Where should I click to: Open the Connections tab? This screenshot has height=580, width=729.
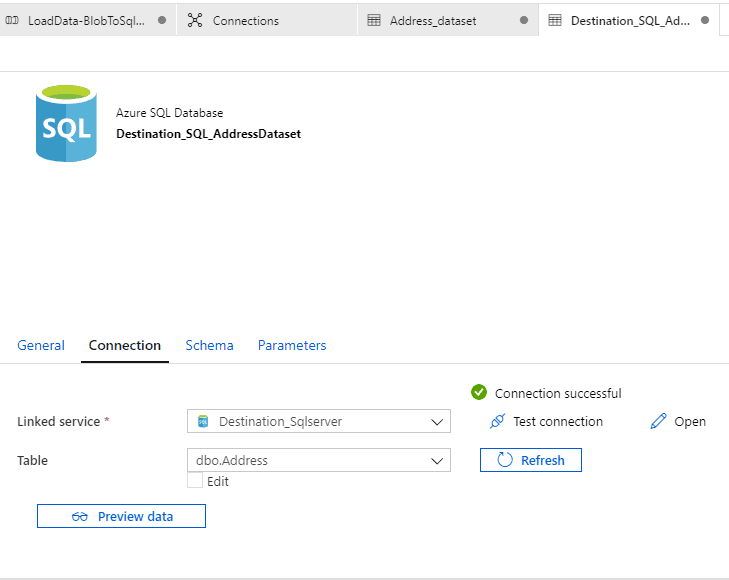pyautogui.click(x=267, y=20)
